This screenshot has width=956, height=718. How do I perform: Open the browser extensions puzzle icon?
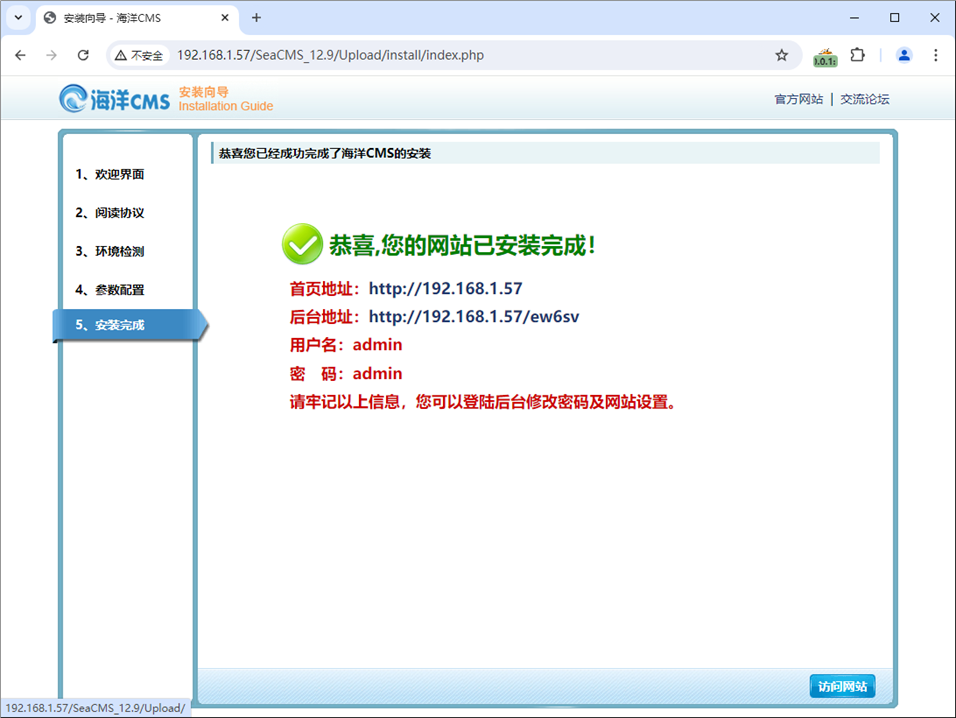click(857, 55)
